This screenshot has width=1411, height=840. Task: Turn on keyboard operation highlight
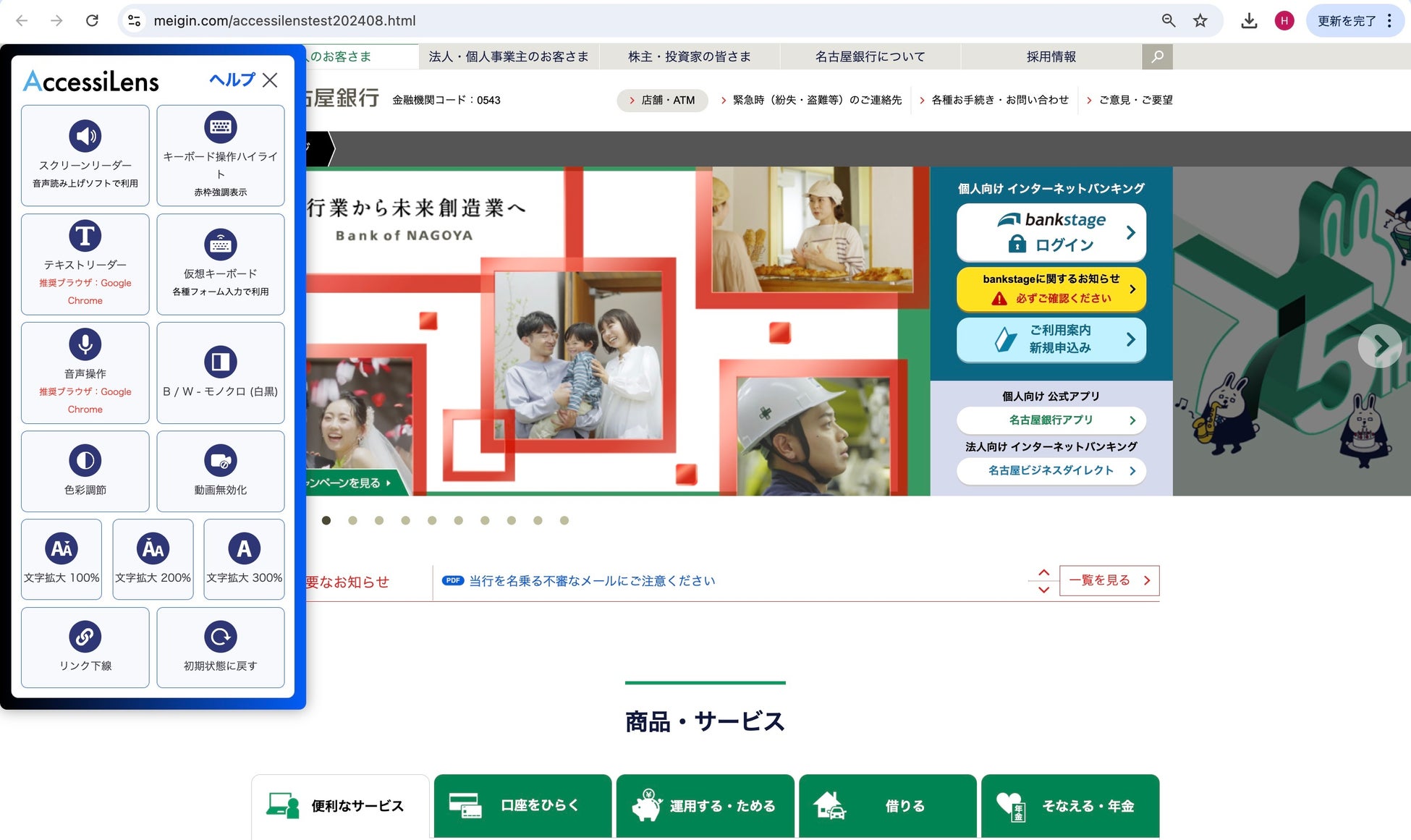pos(220,155)
